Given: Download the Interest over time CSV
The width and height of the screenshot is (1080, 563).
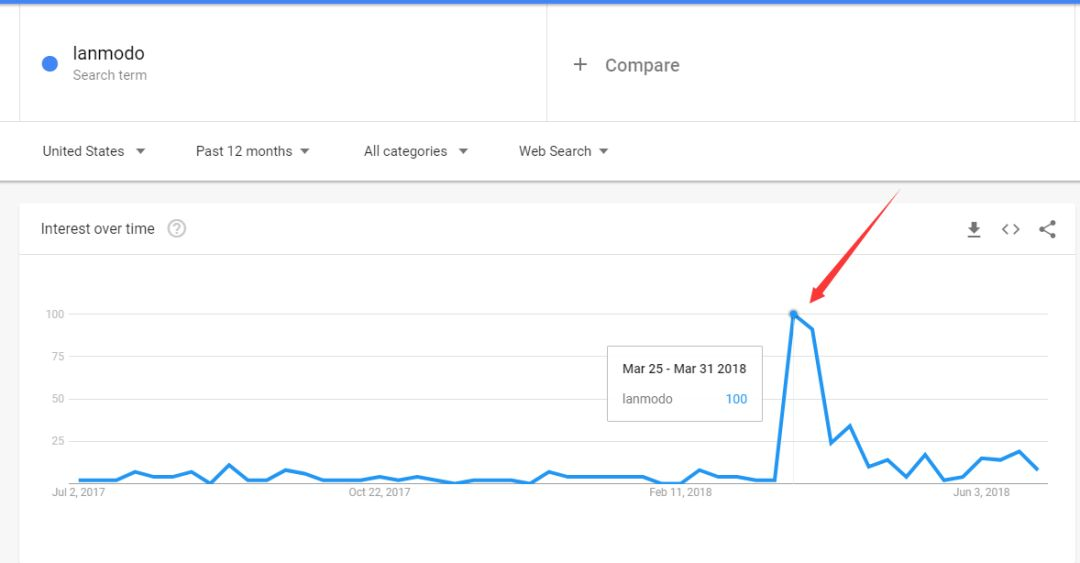Looking at the screenshot, I should [x=973, y=229].
